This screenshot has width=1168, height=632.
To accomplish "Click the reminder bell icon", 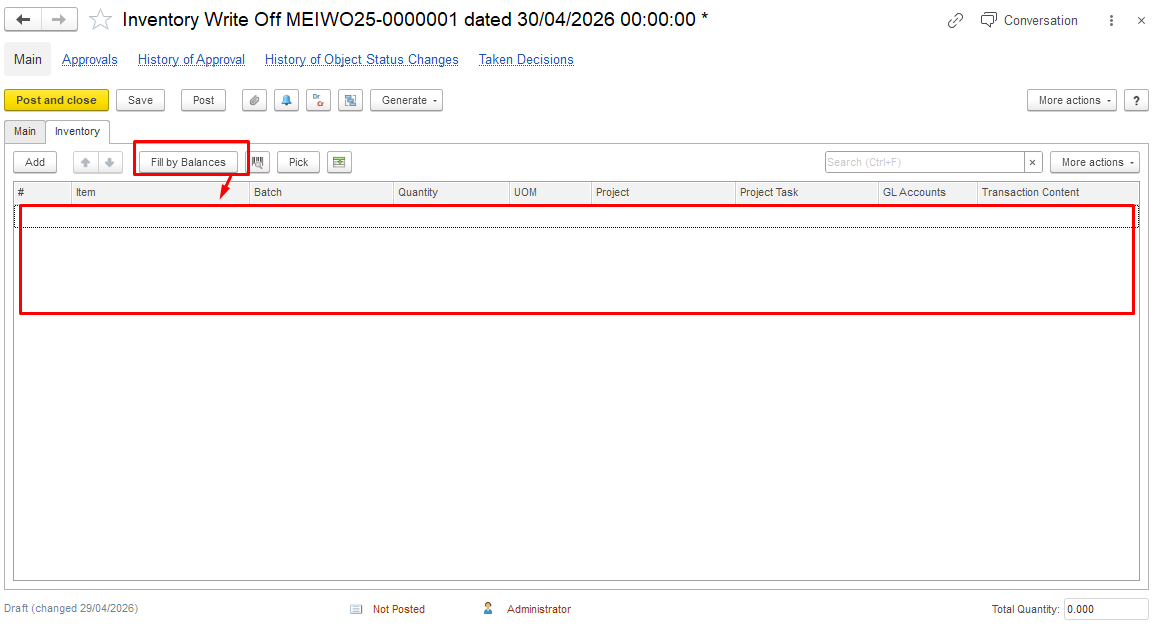I will pyautogui.click(x=286, y=100).
